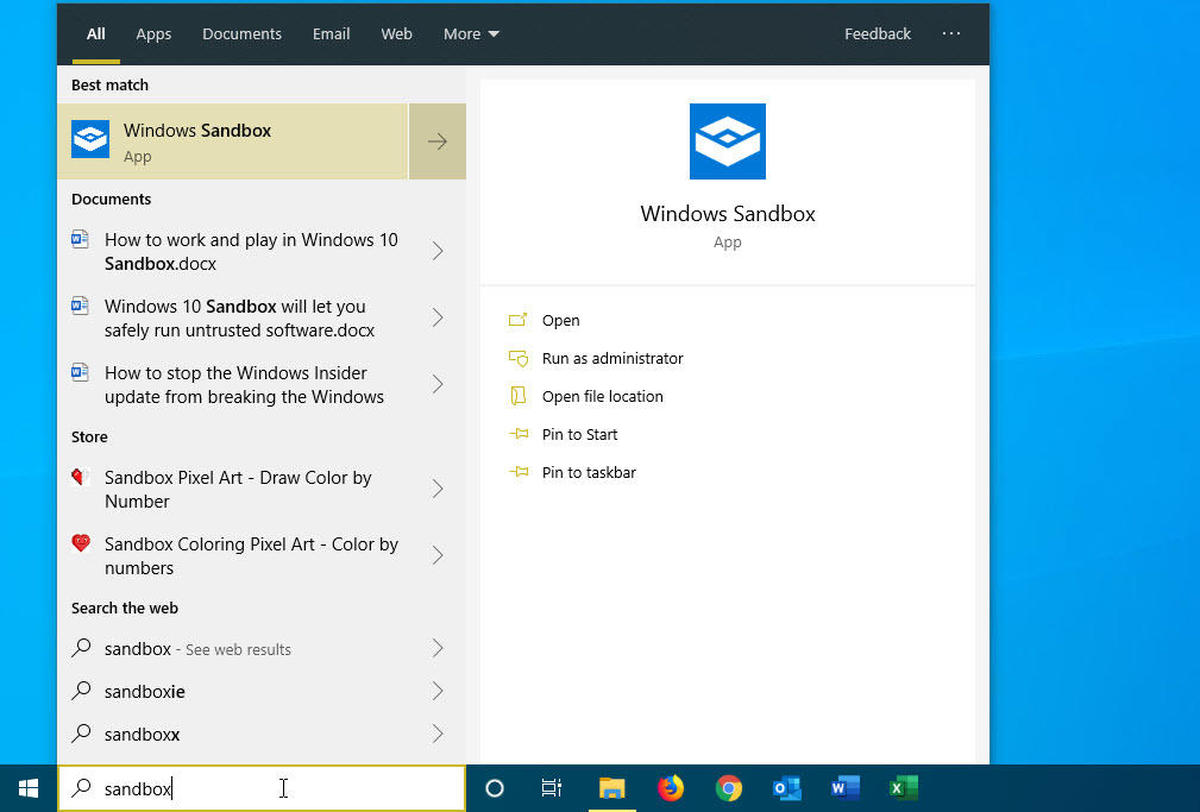Open File Explorer from the taskbar
The image size is (1200, 812).
pos(612,788)
